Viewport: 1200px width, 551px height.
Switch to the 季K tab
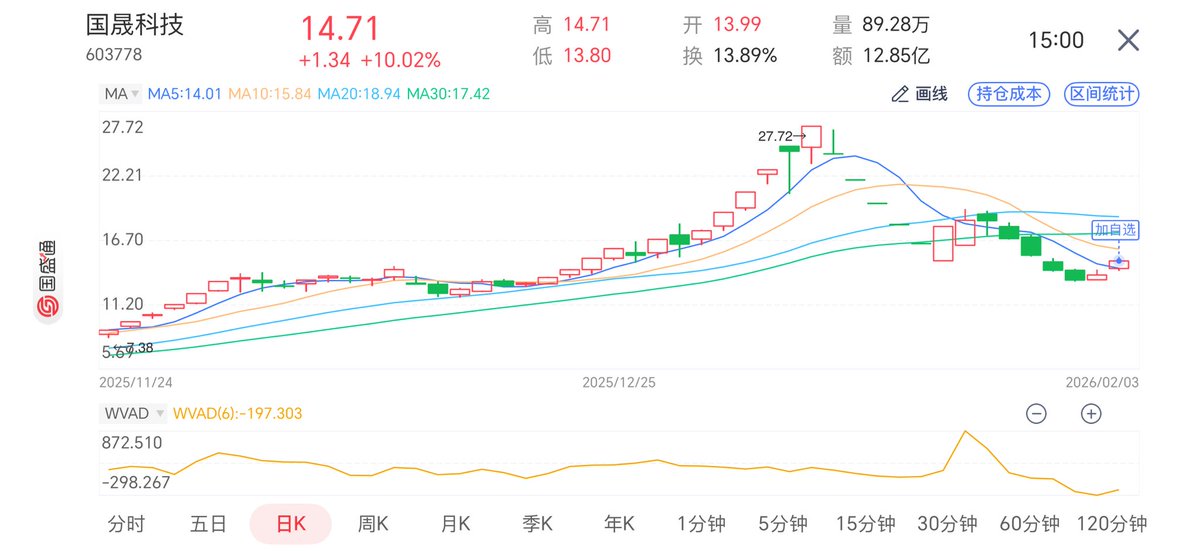538,523
